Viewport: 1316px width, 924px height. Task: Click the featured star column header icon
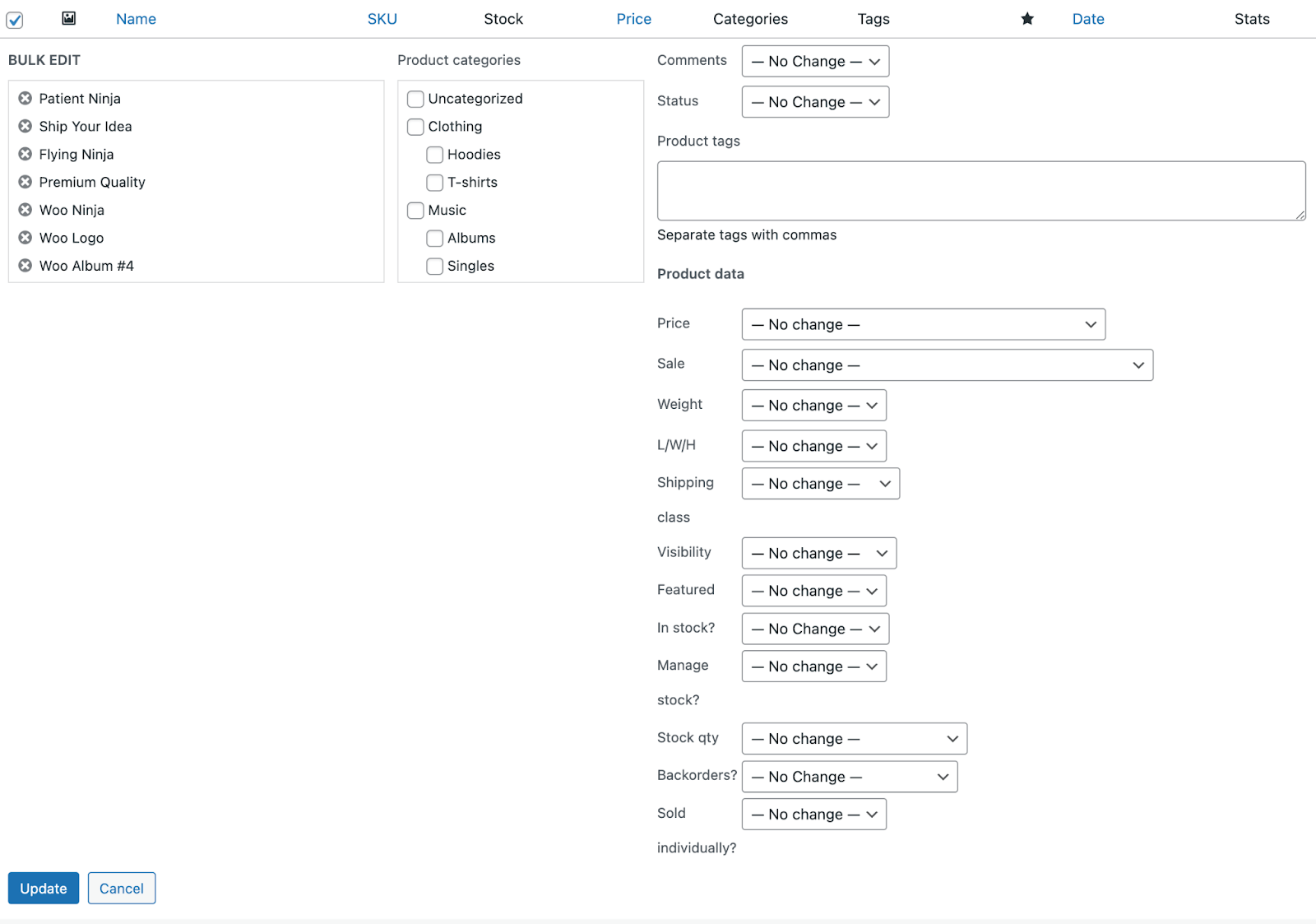pos(1026,18)
